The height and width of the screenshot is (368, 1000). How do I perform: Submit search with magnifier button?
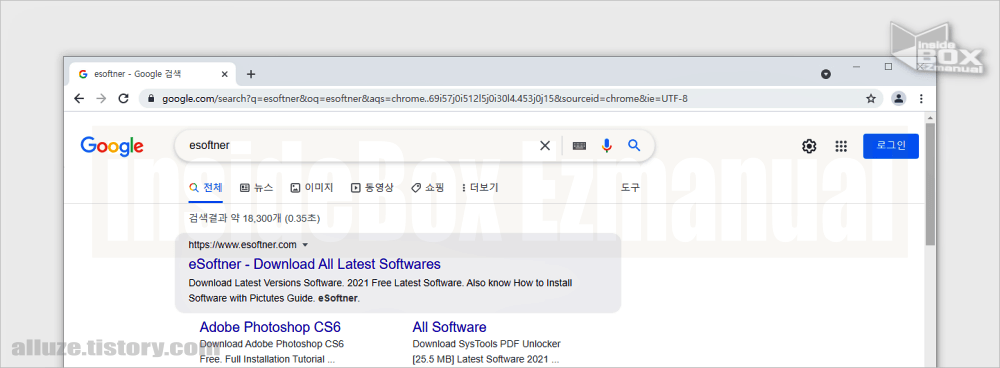pyautogui.click(x=634, y=146)
